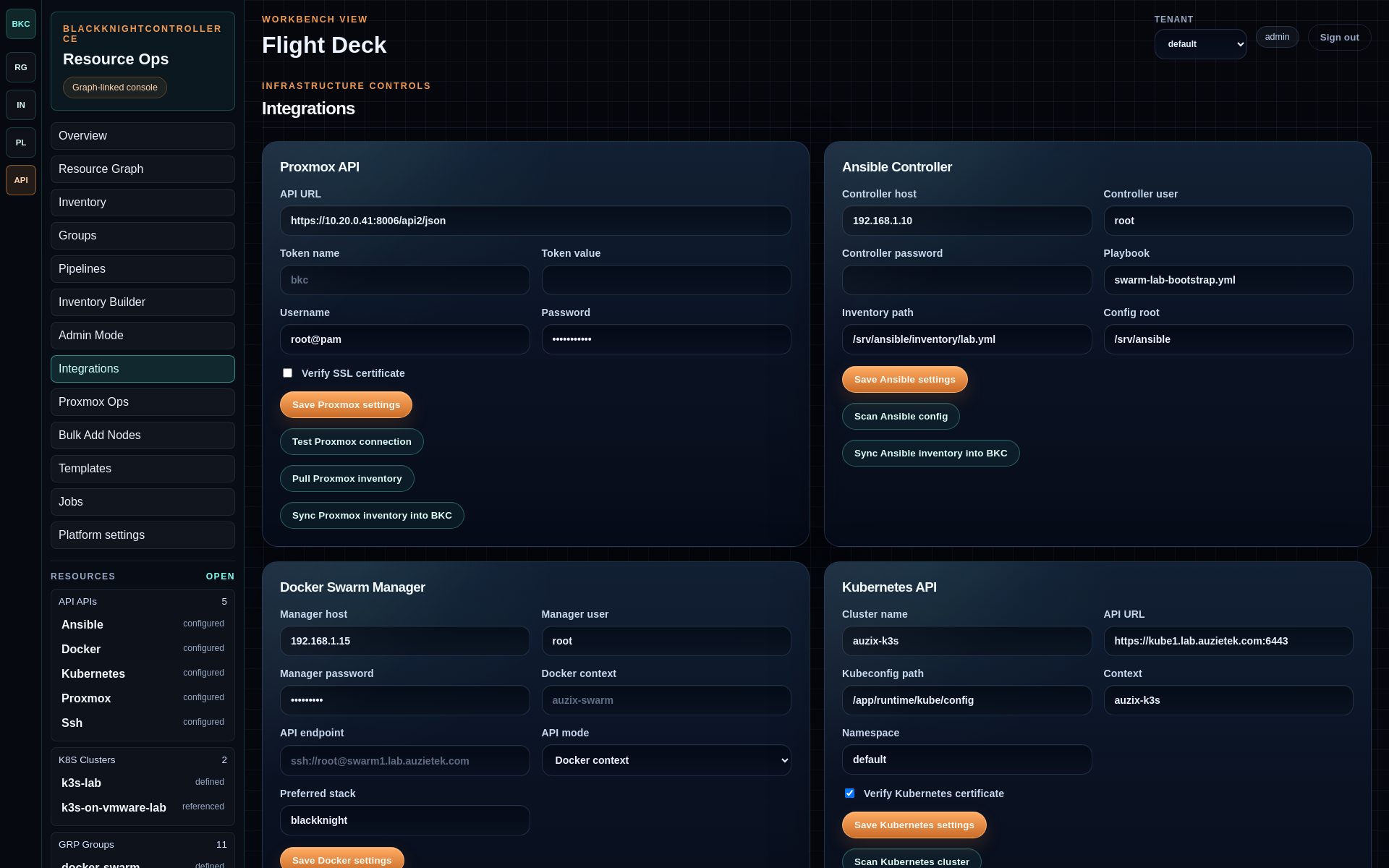
Task: Focus Docker context field
Action: click(666, 700)
